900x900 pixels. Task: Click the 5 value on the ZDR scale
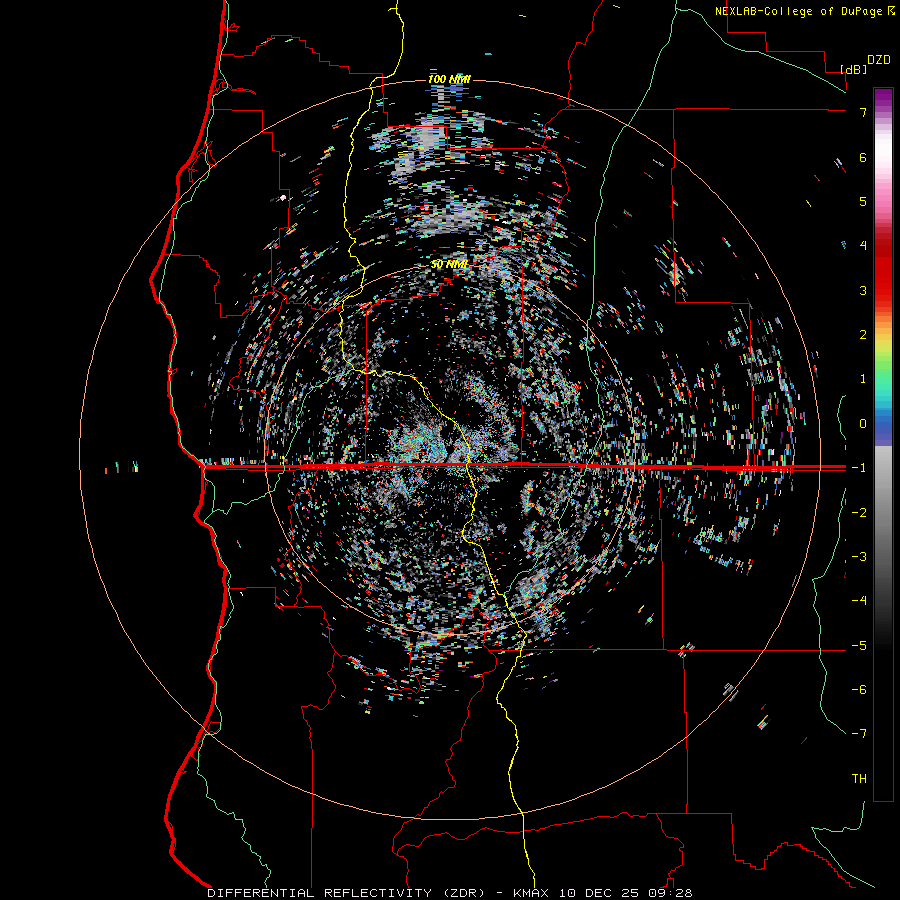(863, 201)
